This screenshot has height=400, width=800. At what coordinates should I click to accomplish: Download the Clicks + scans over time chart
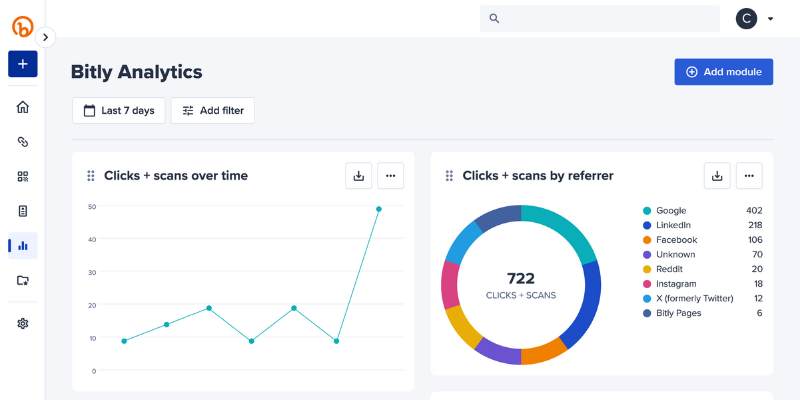pos(359,176)
